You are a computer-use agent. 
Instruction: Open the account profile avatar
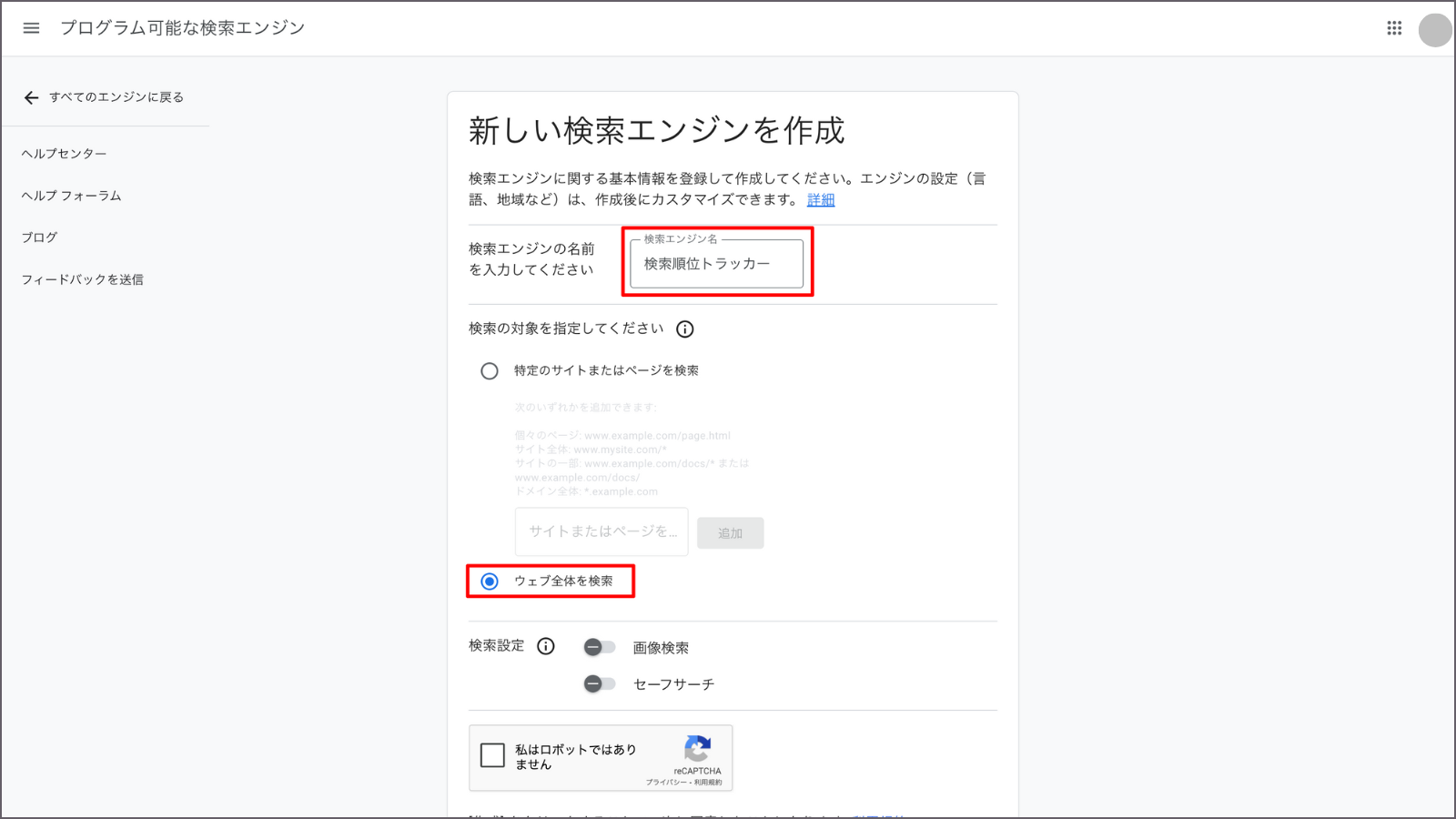pyautogui.click(x=1435, y=30)
